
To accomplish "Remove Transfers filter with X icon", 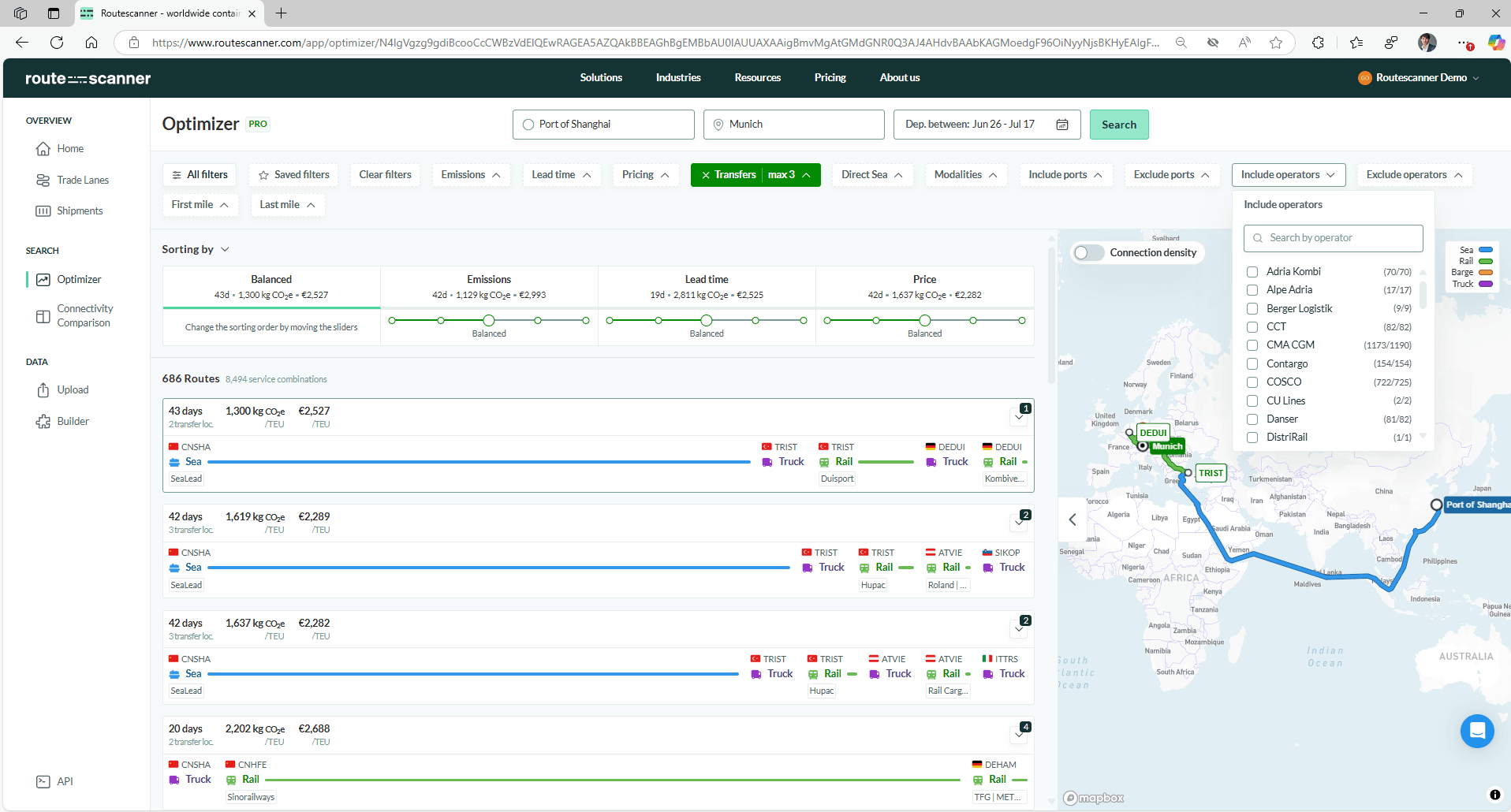I will pyautogui.click(x=706, y=175).
